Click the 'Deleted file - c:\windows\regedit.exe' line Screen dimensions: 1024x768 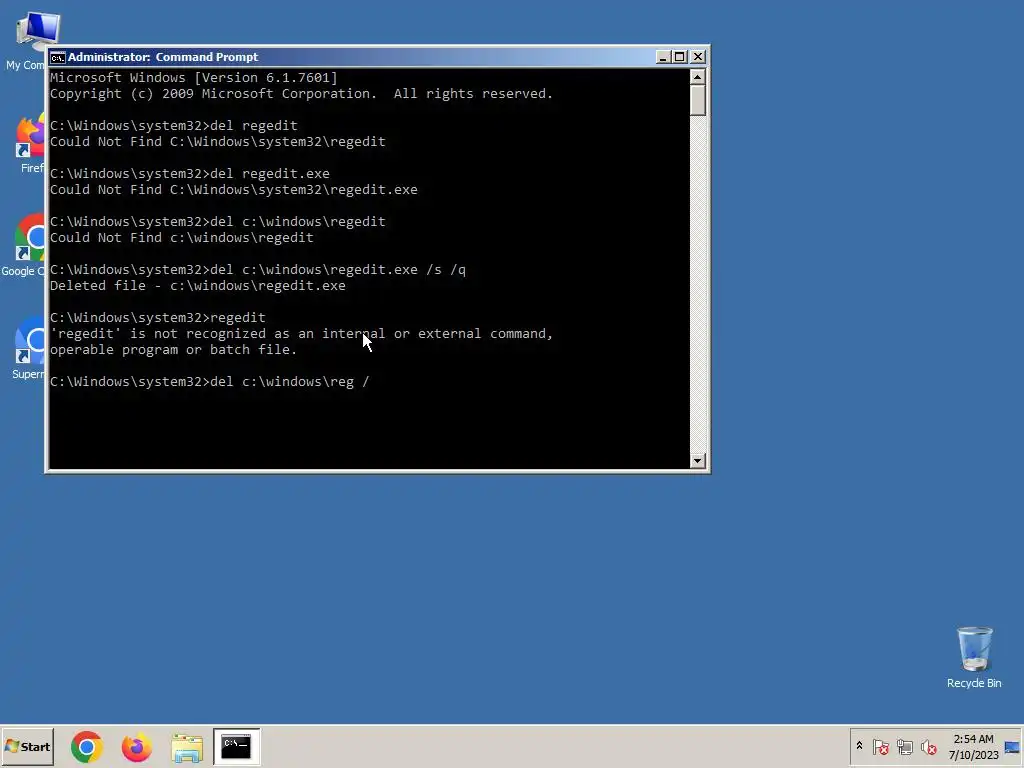click(x=198, y=286)
